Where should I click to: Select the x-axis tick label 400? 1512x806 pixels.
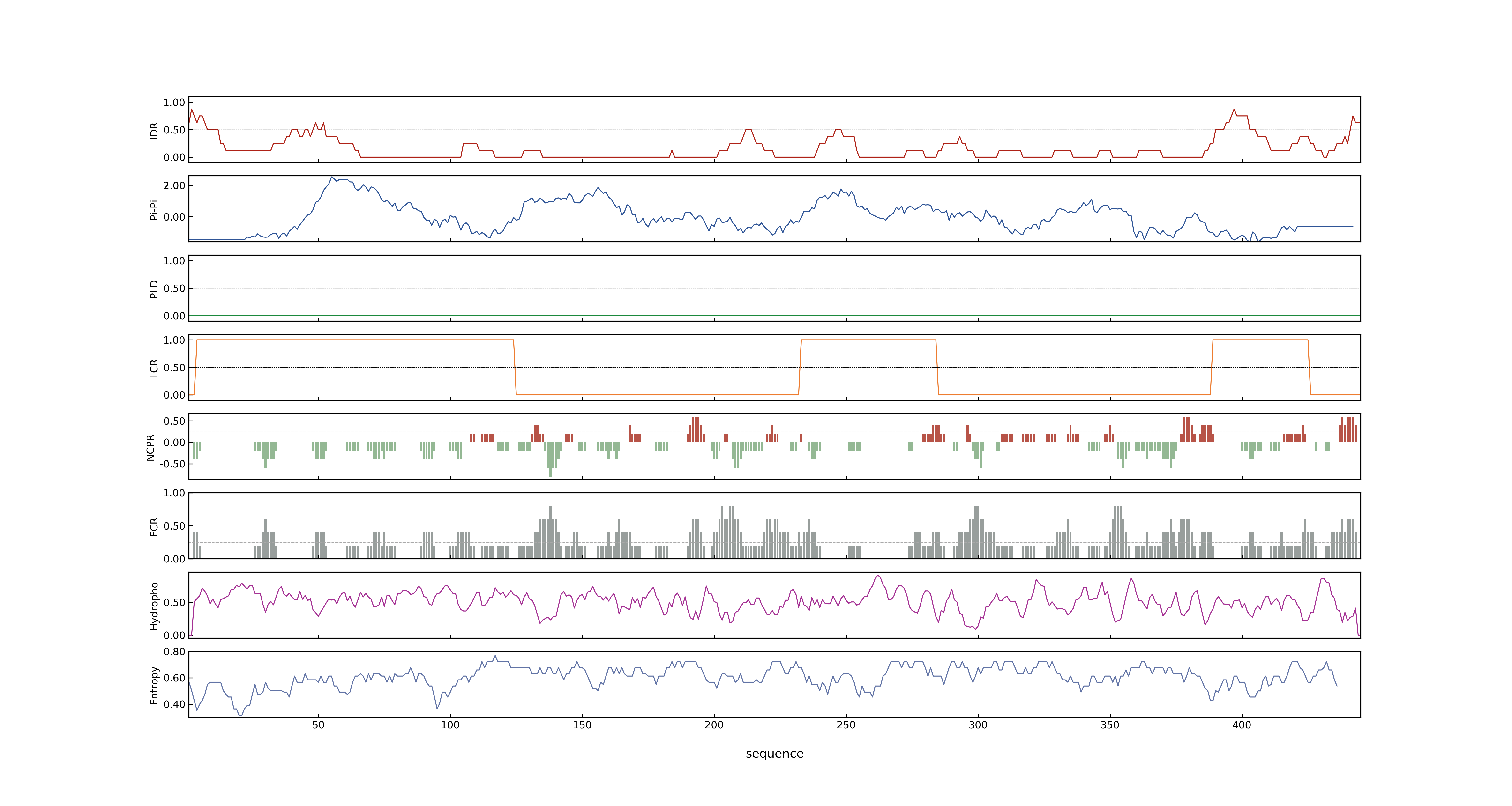point(1242,725)
